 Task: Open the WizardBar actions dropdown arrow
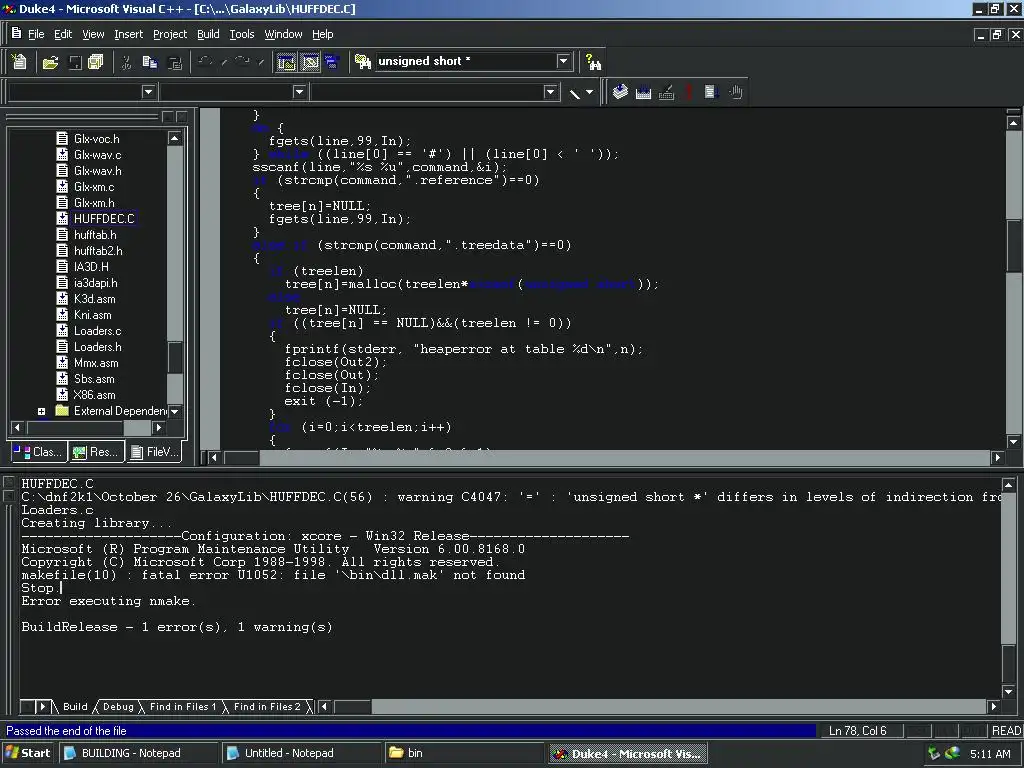589,93
